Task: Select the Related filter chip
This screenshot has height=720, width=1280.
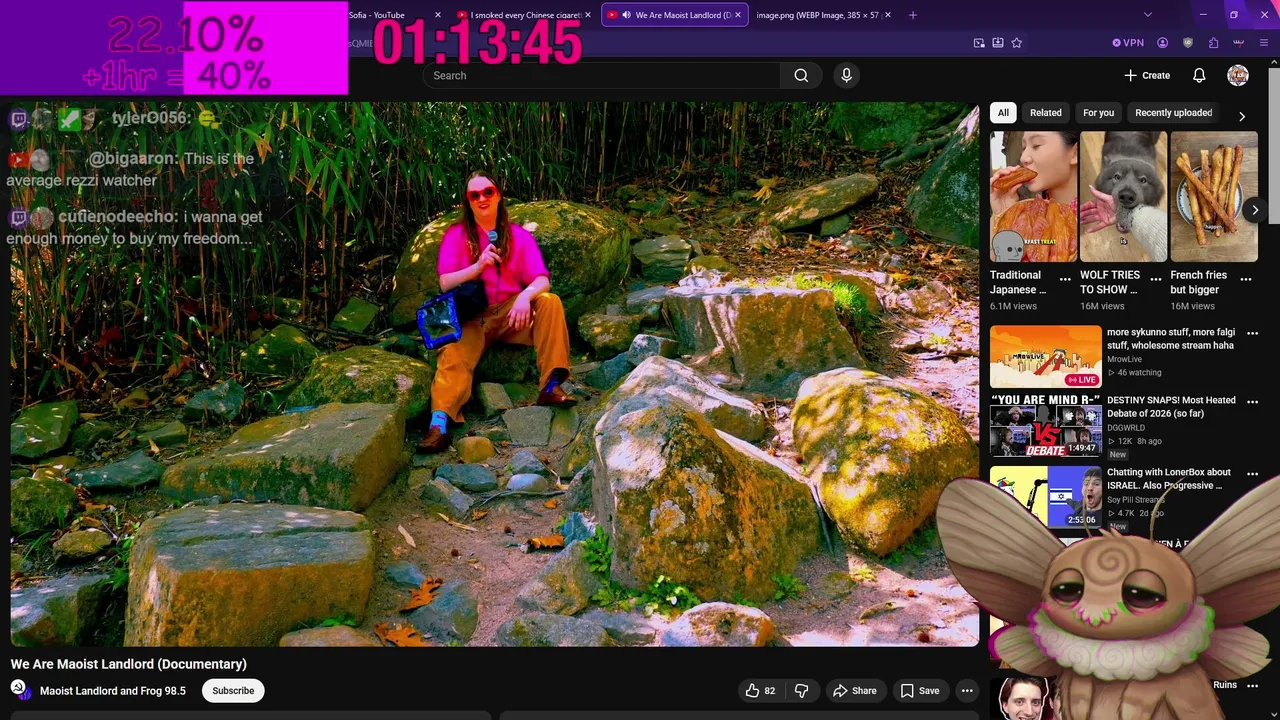Action: tap(1046, 113)
